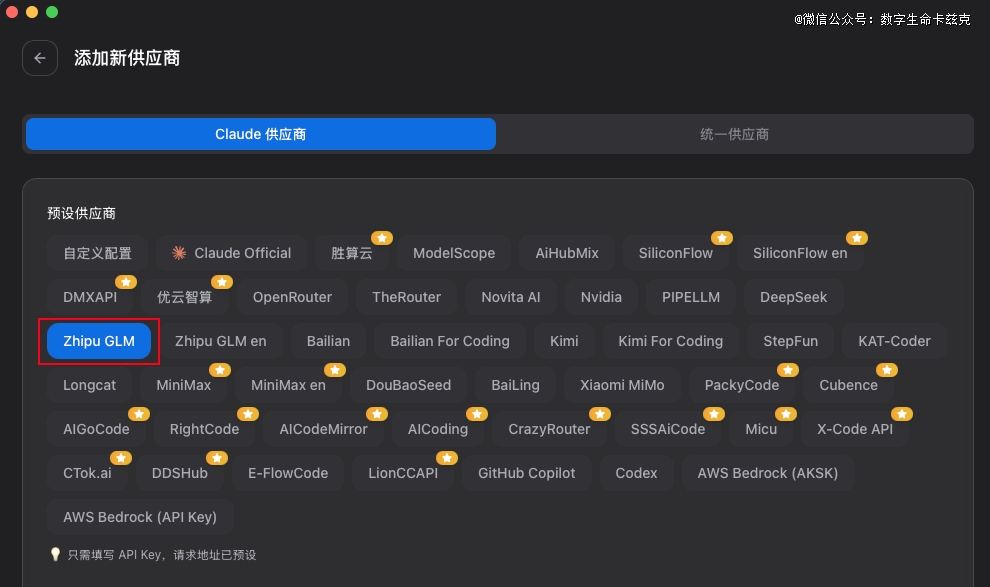Pick the Kimi For Coding preset

pyautogui.click(x=670, y=341)
